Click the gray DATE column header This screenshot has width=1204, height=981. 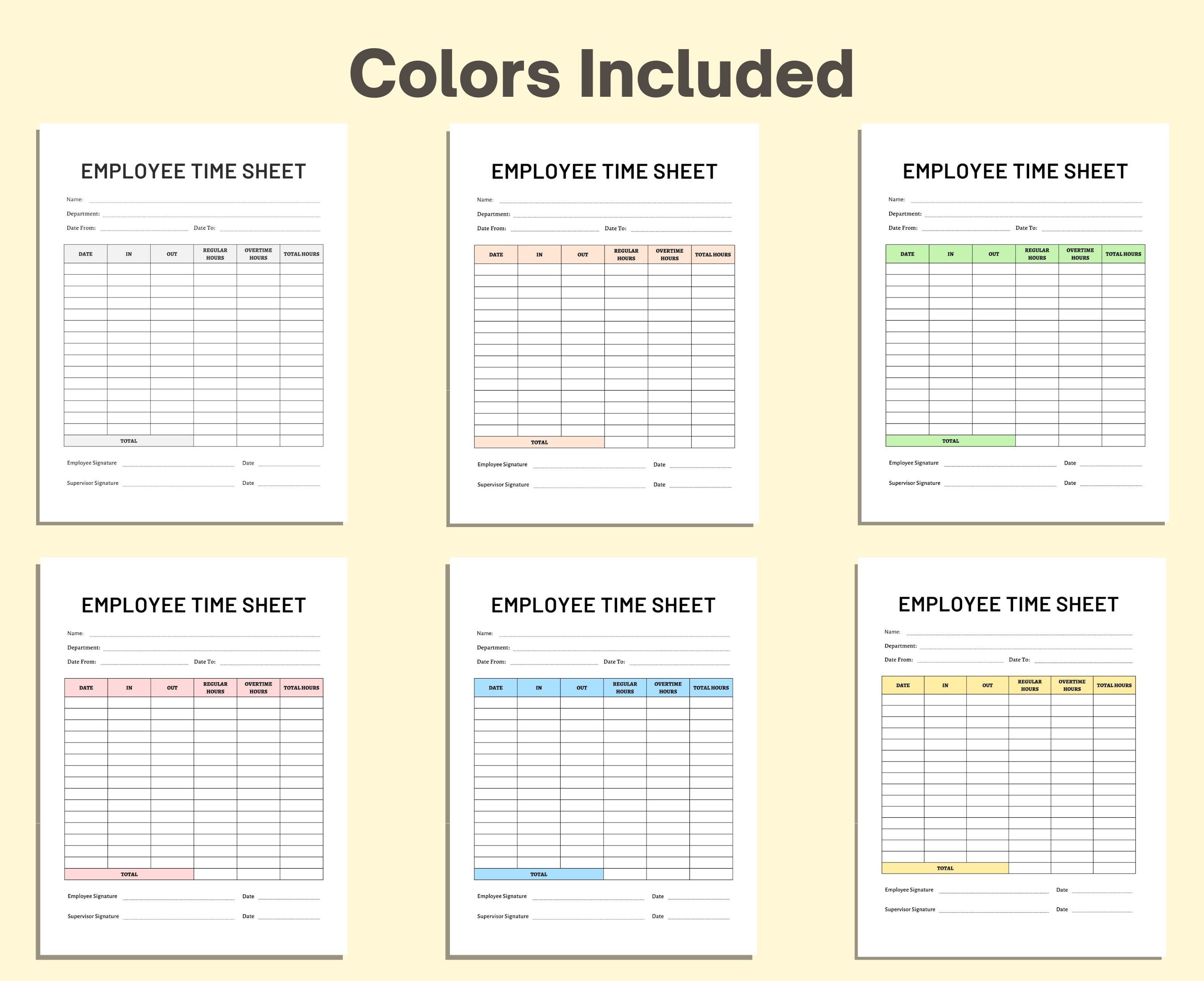click(x=85, y=254)
